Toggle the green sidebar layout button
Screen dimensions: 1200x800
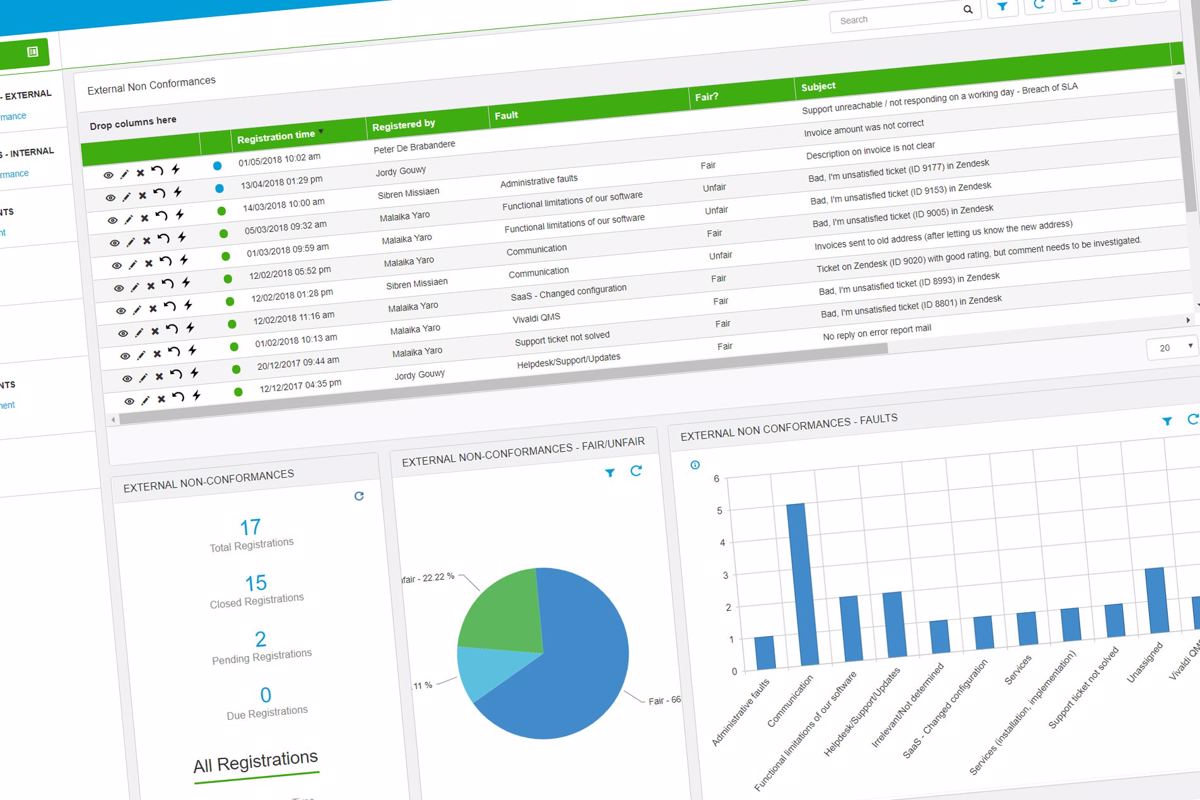33,51
